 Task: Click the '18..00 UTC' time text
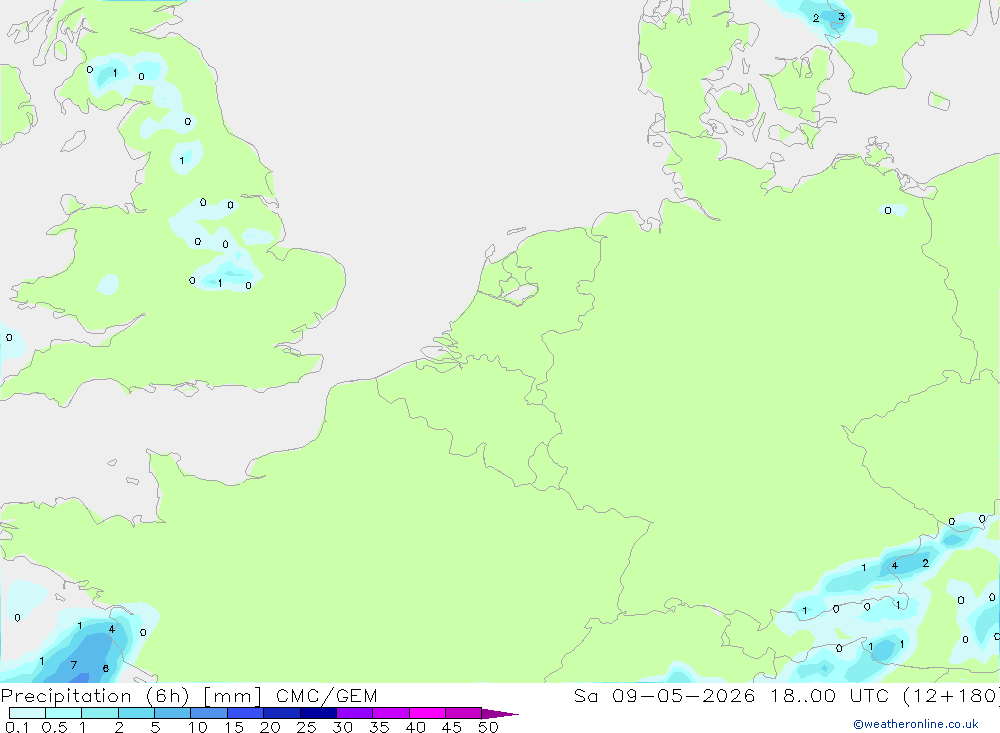[x=828, y=695]
